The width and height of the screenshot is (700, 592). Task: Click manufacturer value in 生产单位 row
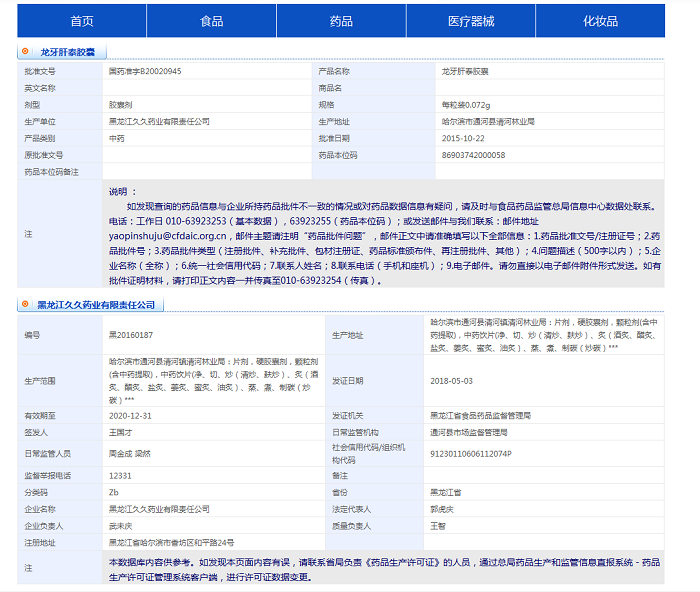(159, 121)
